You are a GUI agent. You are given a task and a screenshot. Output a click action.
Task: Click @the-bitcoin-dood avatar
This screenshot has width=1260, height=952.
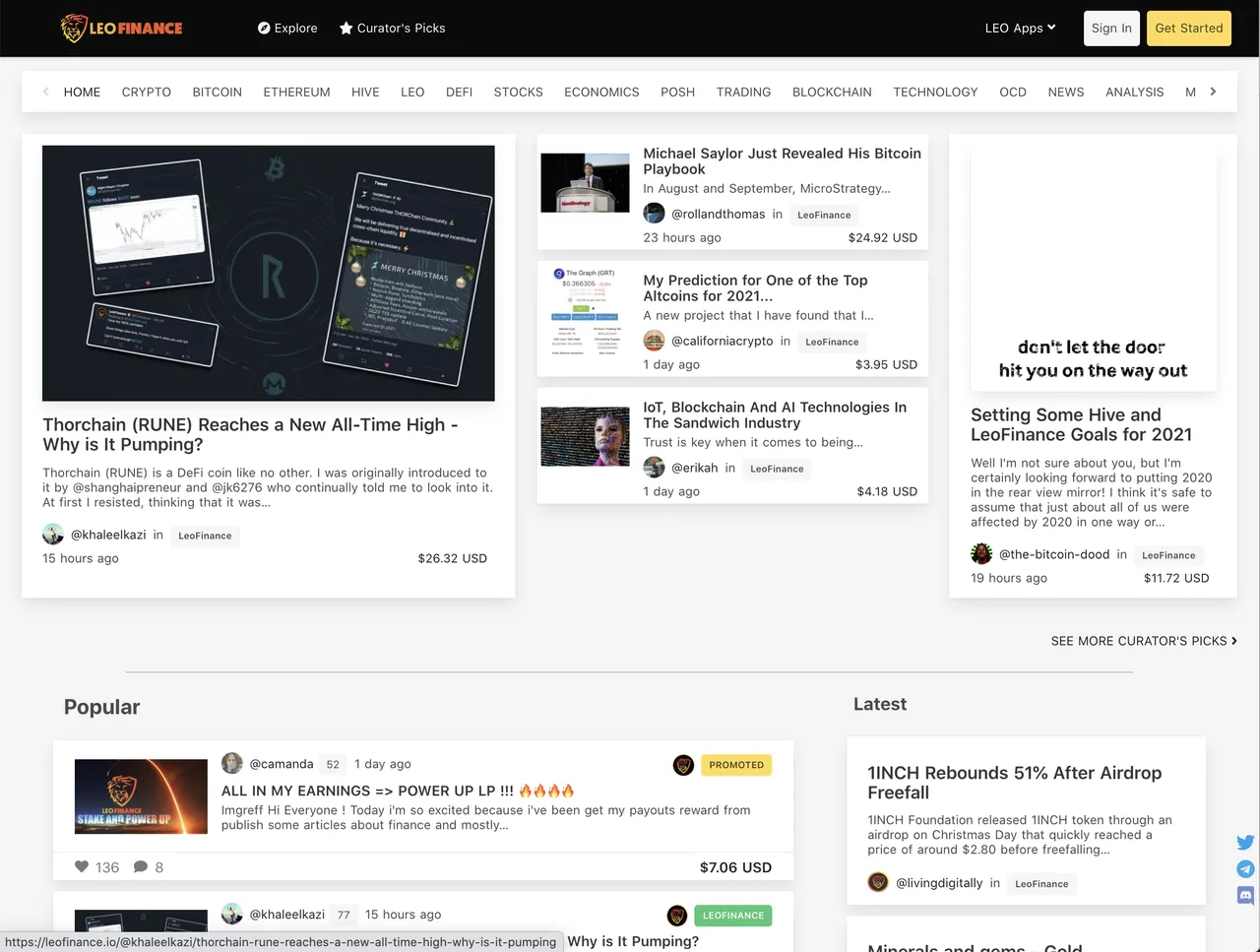pyautogui.click(x=981, y=554)
